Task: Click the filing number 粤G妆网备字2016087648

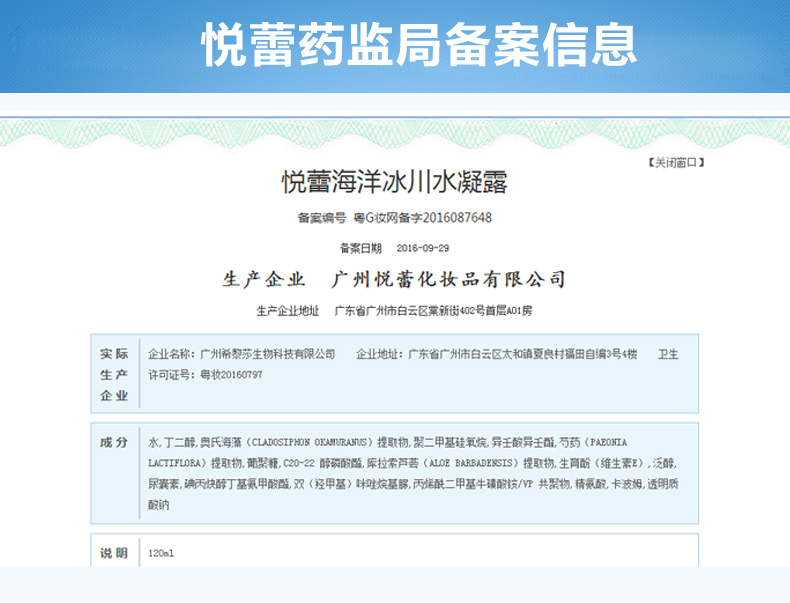Action: [423, 218]
